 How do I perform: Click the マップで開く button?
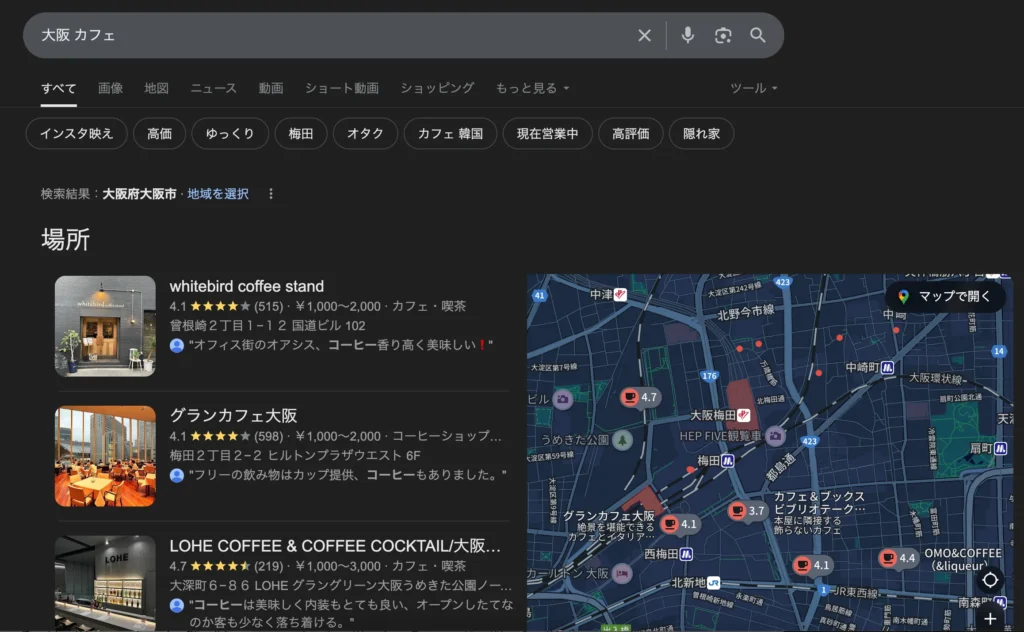pos(945,296)
